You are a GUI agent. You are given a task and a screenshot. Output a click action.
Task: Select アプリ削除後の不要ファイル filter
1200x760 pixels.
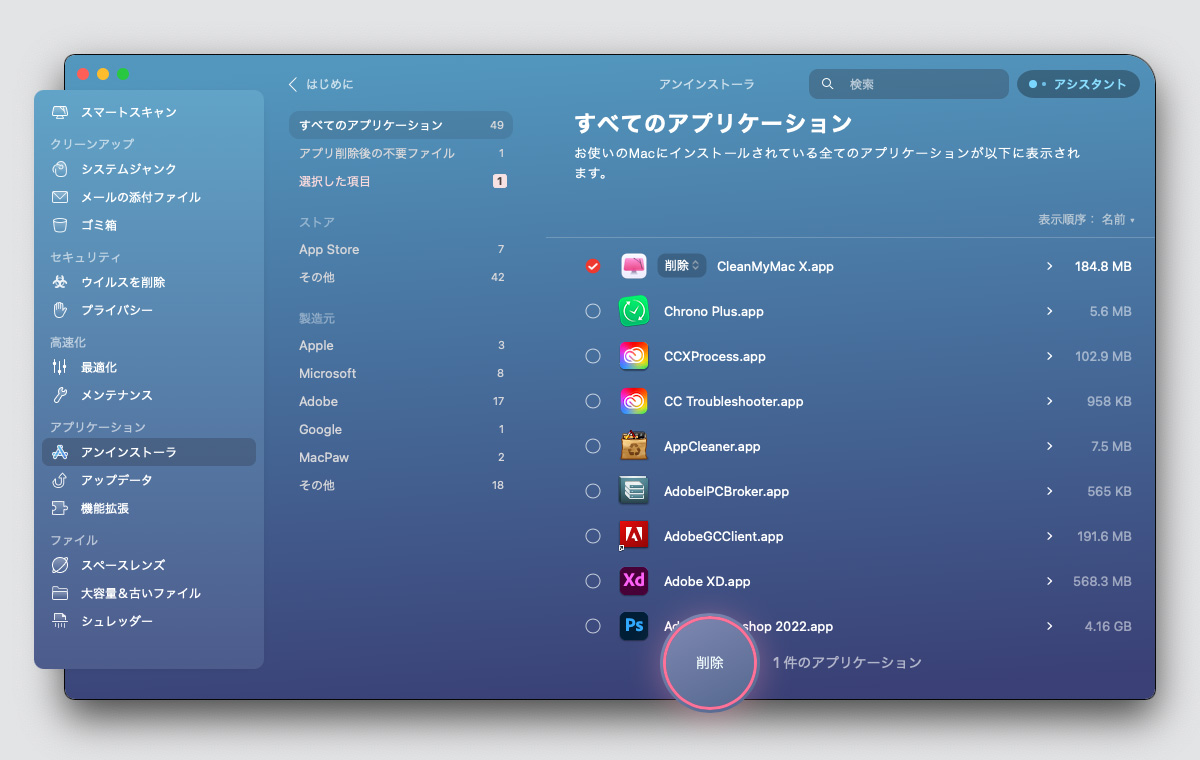401,153
